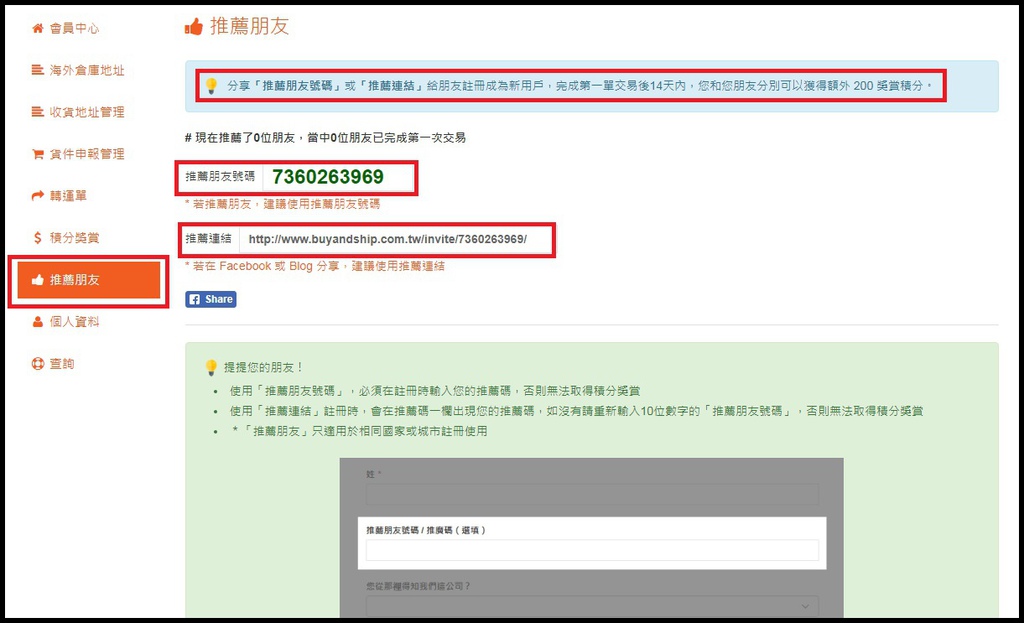The height and width of the screenshot is (623, 1024).
Task: Select 推薦朋友 in the sidebar
Action: (x=88, y=280)
